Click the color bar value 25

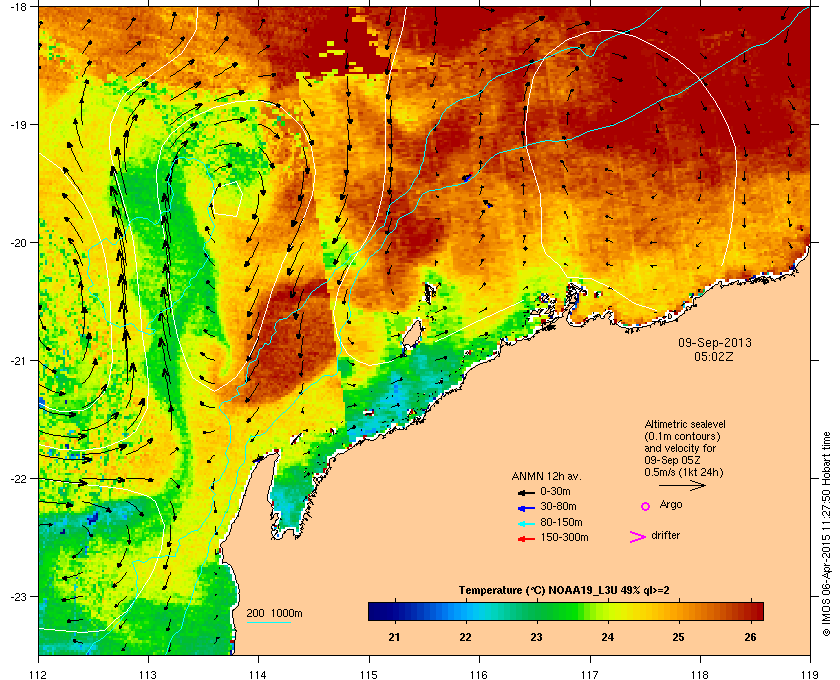(x=678, y=637)
